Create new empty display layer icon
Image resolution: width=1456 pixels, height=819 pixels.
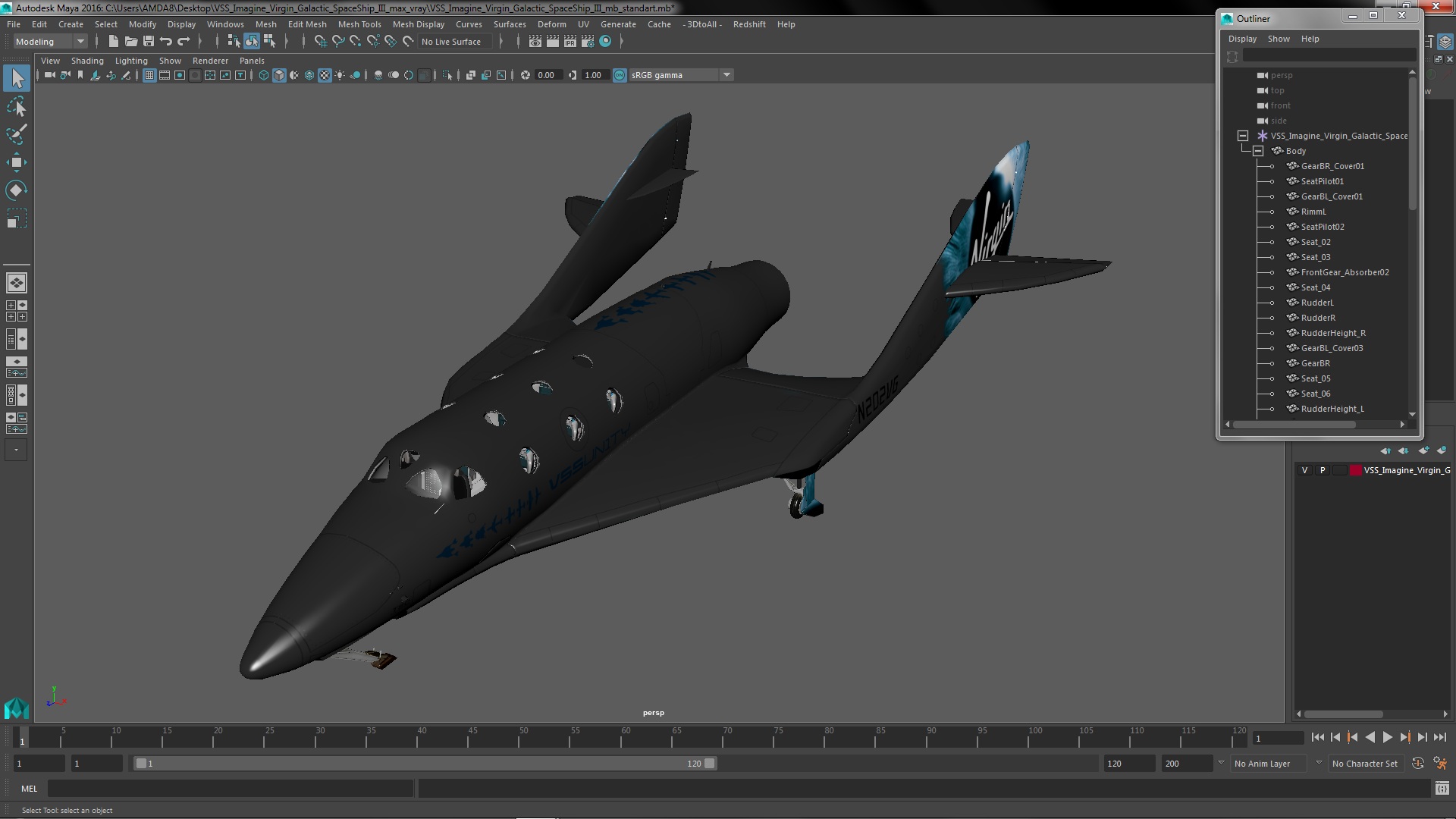pos(1423,450)
